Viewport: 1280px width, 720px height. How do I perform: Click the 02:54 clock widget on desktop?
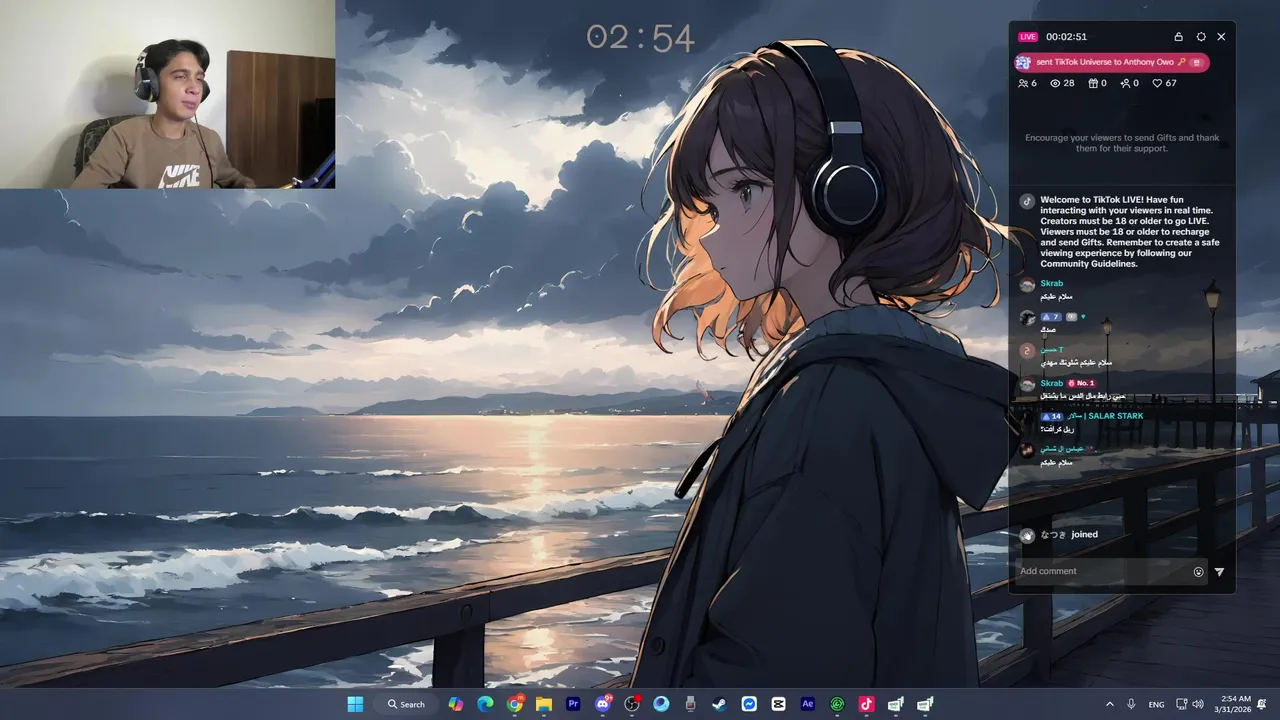(640, 38)
